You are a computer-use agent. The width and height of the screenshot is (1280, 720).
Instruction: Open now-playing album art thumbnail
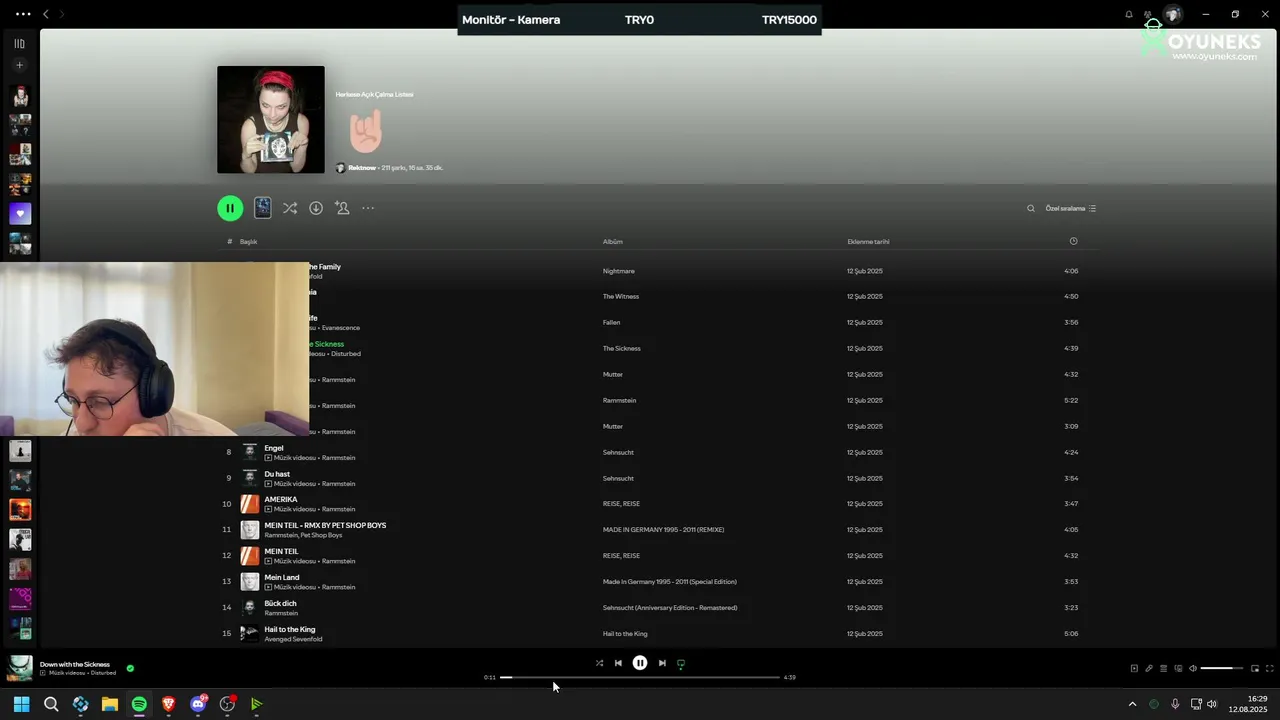20,668
